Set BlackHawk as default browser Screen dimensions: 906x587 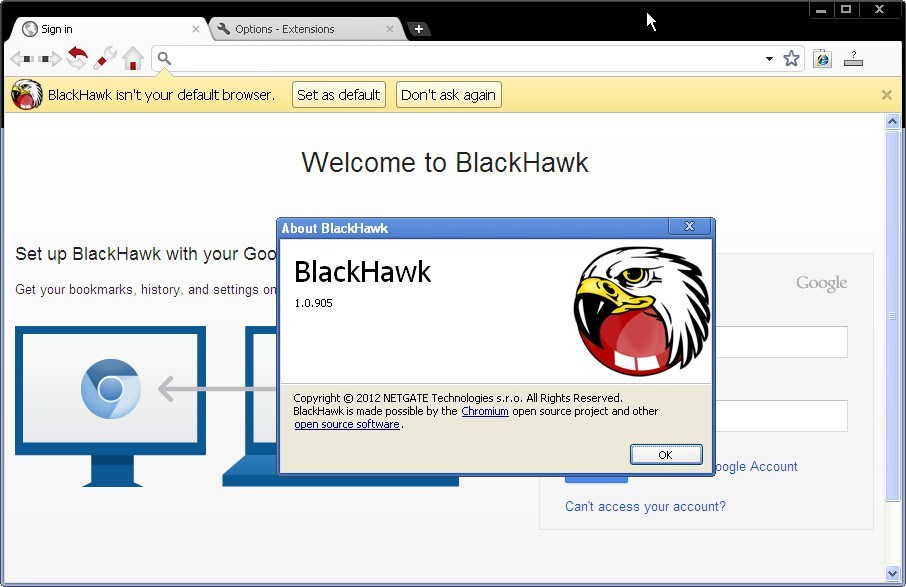[339, 95]
